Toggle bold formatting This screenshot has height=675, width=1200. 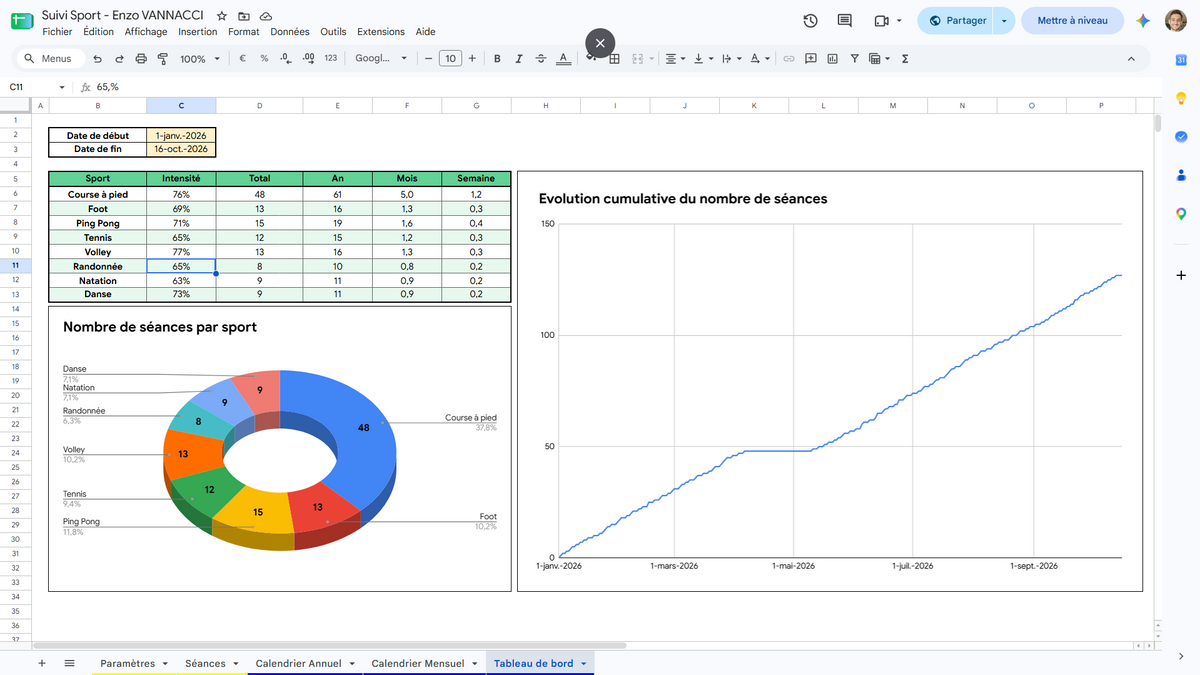tap(497, 59)
